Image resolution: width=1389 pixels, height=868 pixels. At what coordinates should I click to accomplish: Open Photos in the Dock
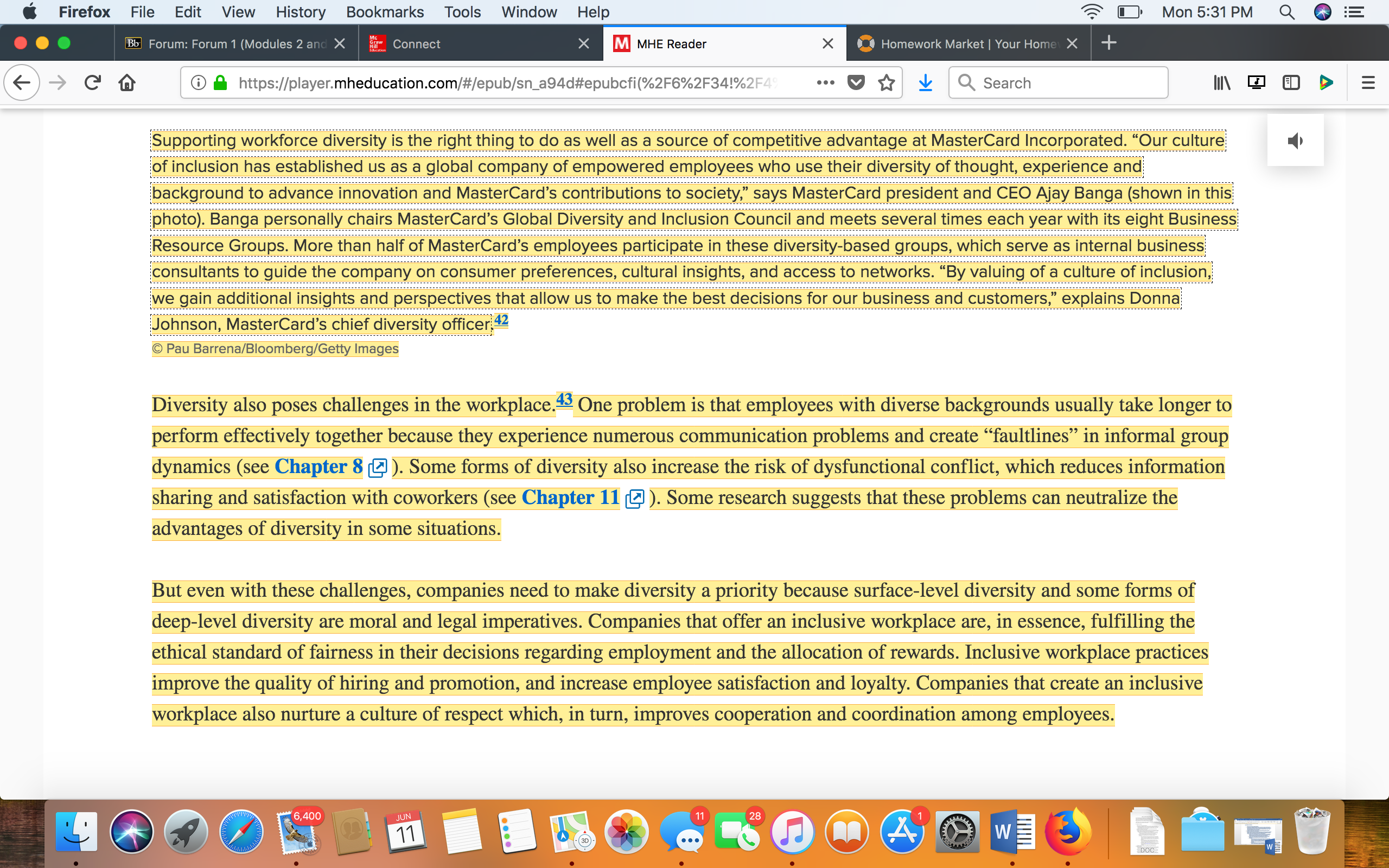(x=627, y=831)
